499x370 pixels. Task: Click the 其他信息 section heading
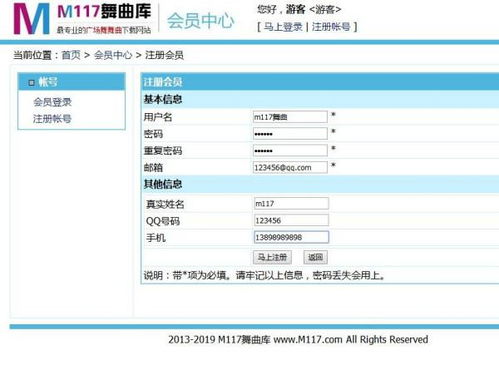[x=163, y=184]
